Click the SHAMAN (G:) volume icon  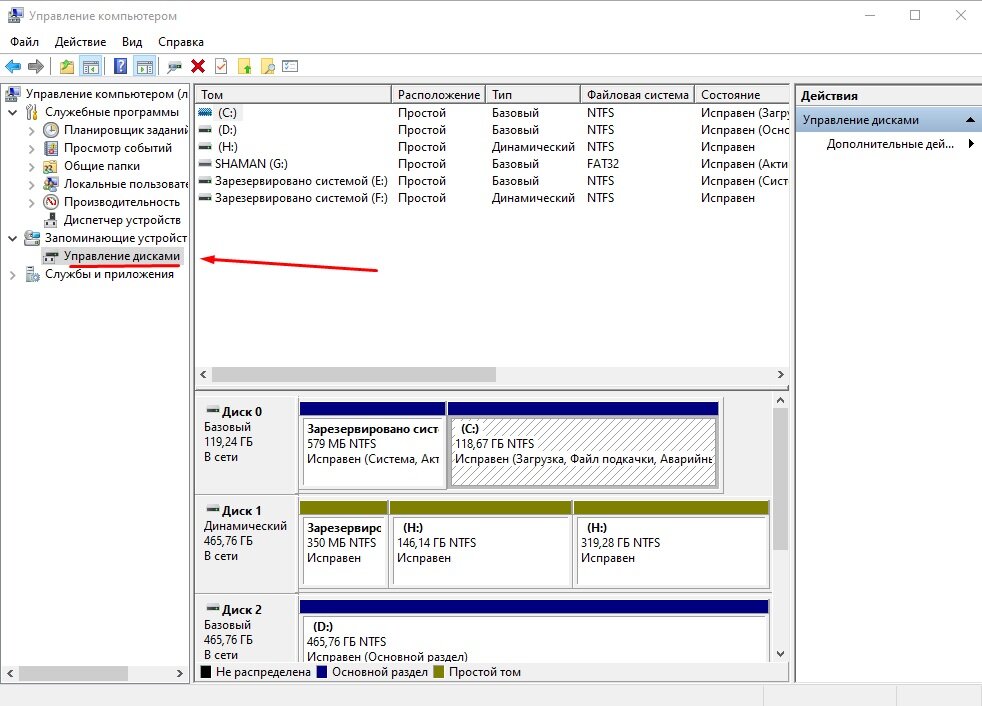(205, 164)
